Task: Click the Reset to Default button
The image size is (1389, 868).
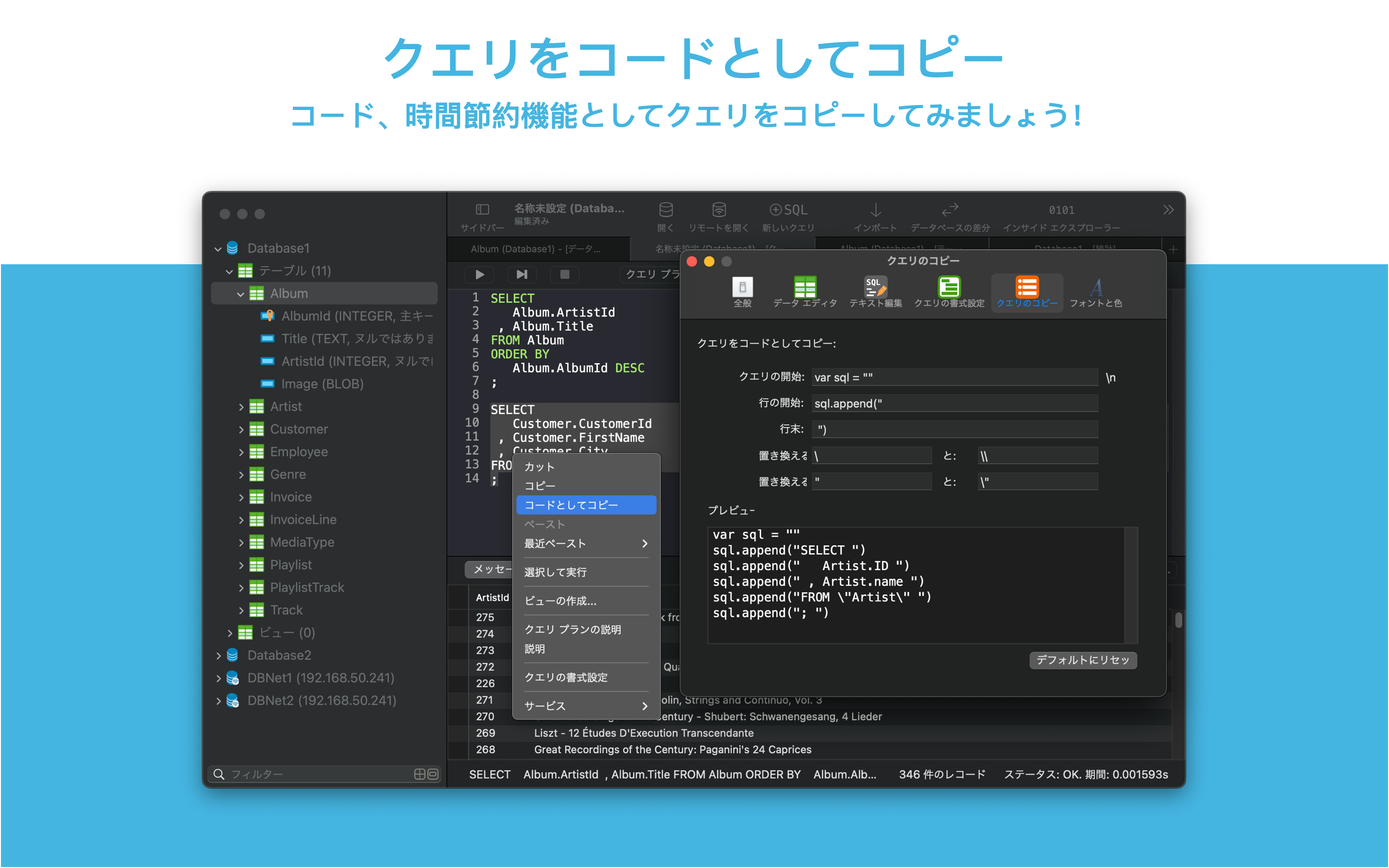Action: (1082, 660)
